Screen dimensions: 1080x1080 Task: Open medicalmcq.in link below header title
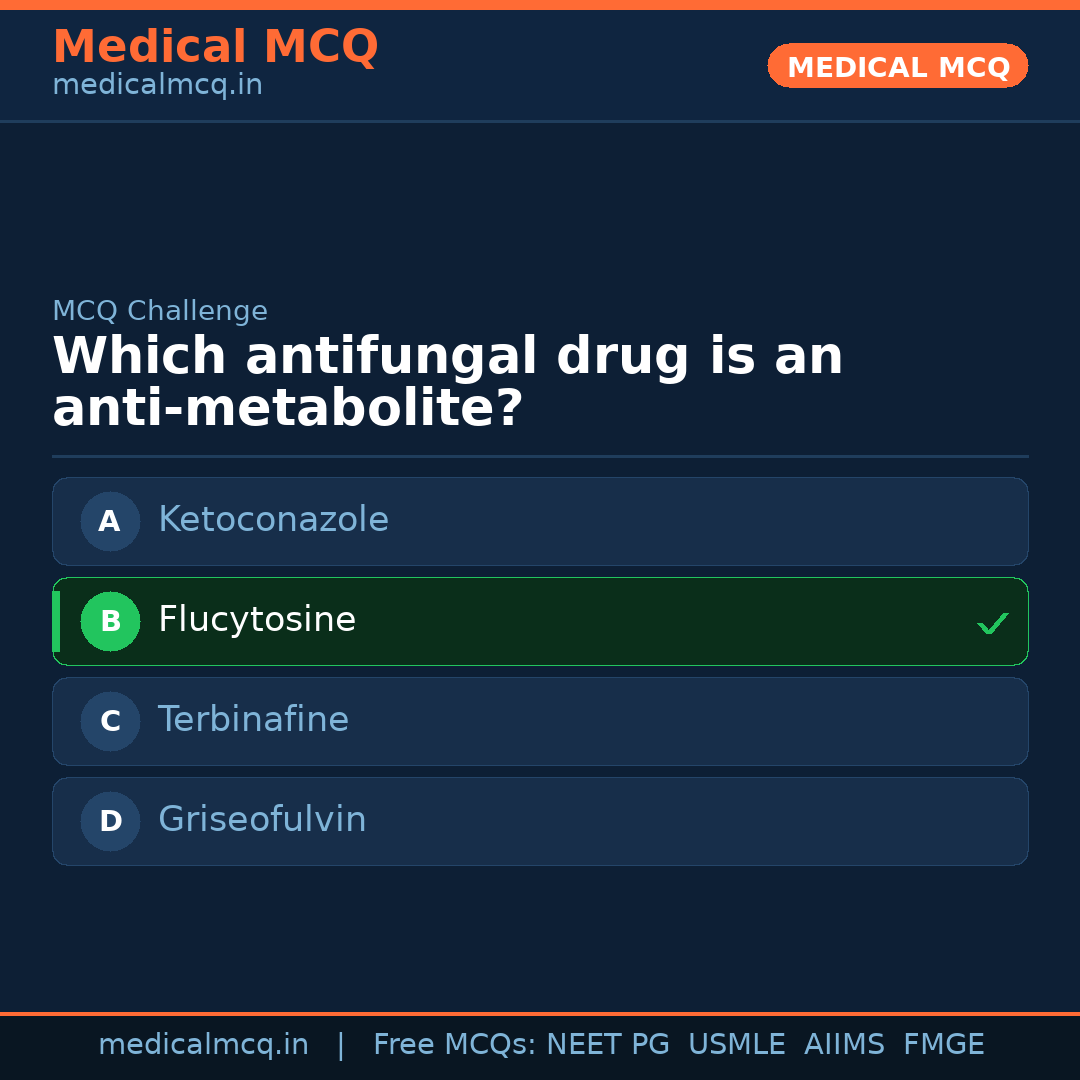click(x=157, y=85)
